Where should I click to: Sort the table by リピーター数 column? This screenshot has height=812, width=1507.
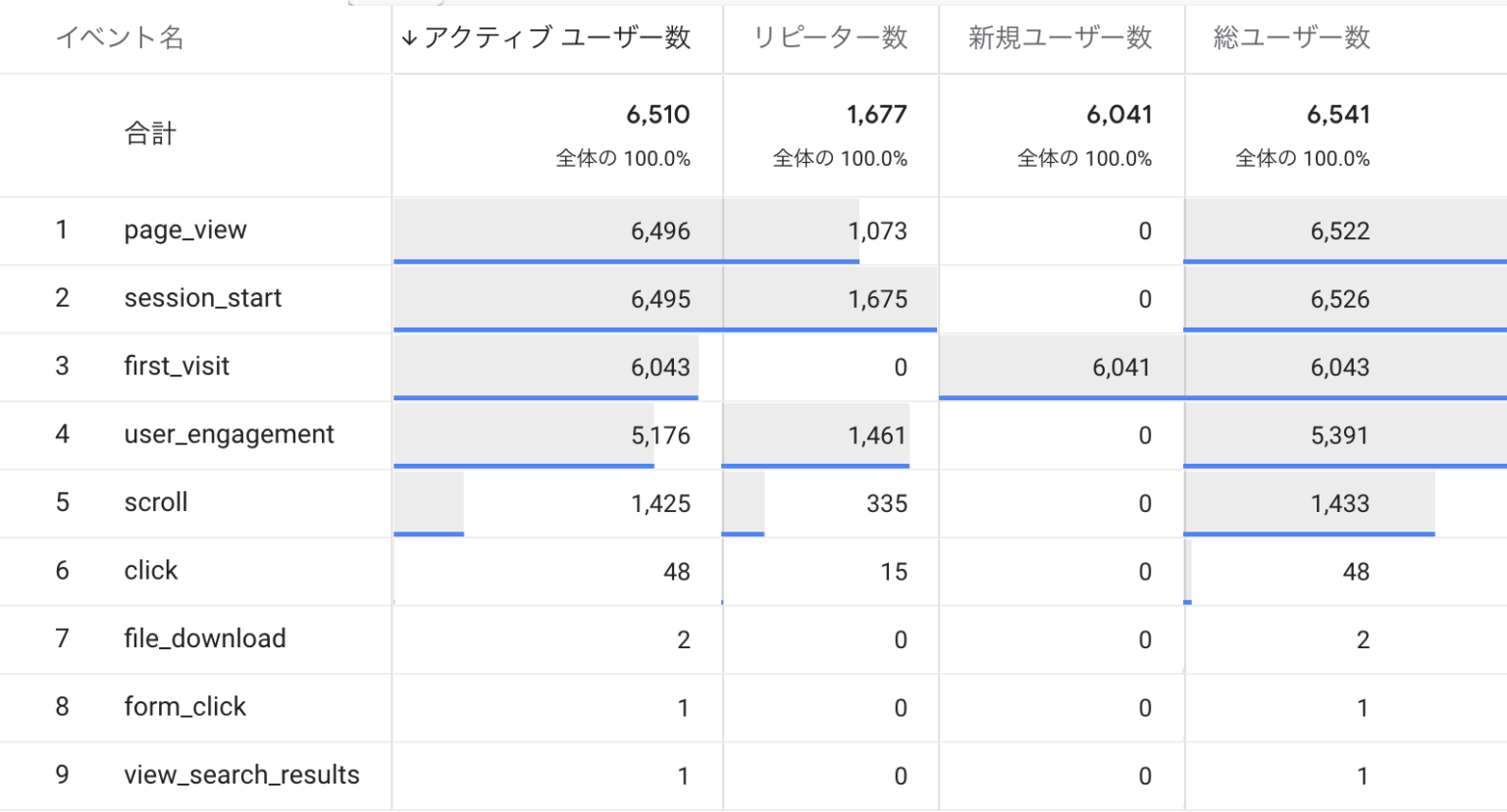point(830,38)
